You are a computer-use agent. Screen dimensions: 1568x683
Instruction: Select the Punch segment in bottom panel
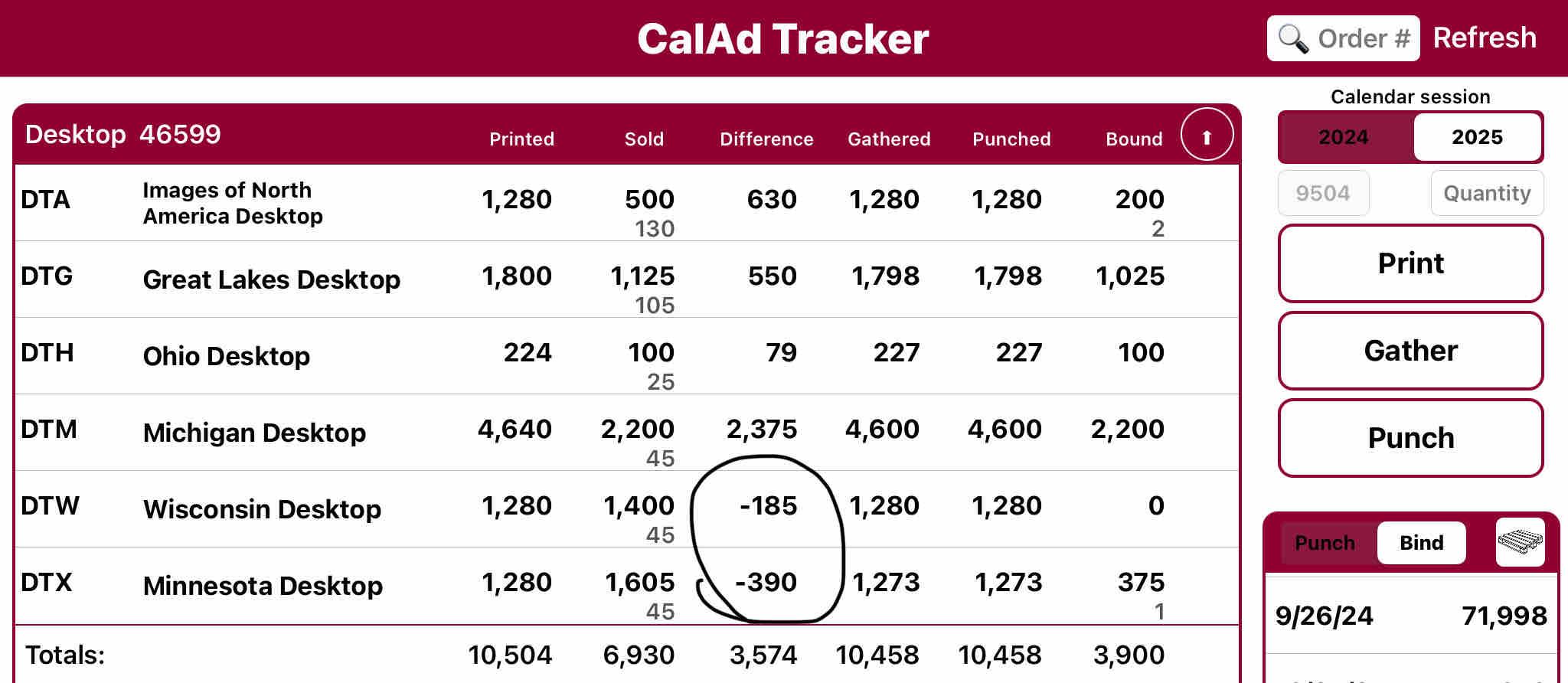1325,543
